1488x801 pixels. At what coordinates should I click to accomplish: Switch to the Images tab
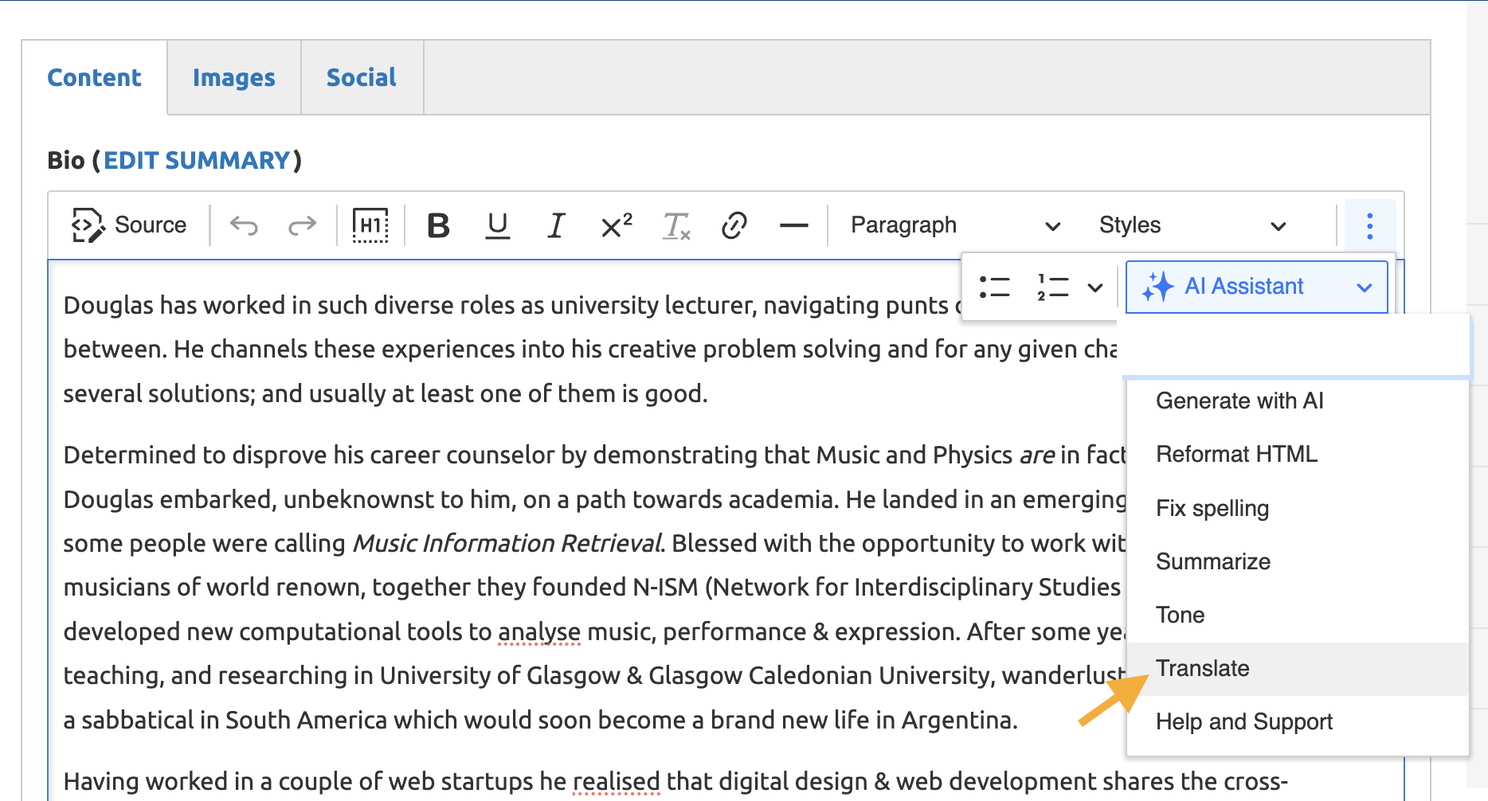click(x=234, y=78)
